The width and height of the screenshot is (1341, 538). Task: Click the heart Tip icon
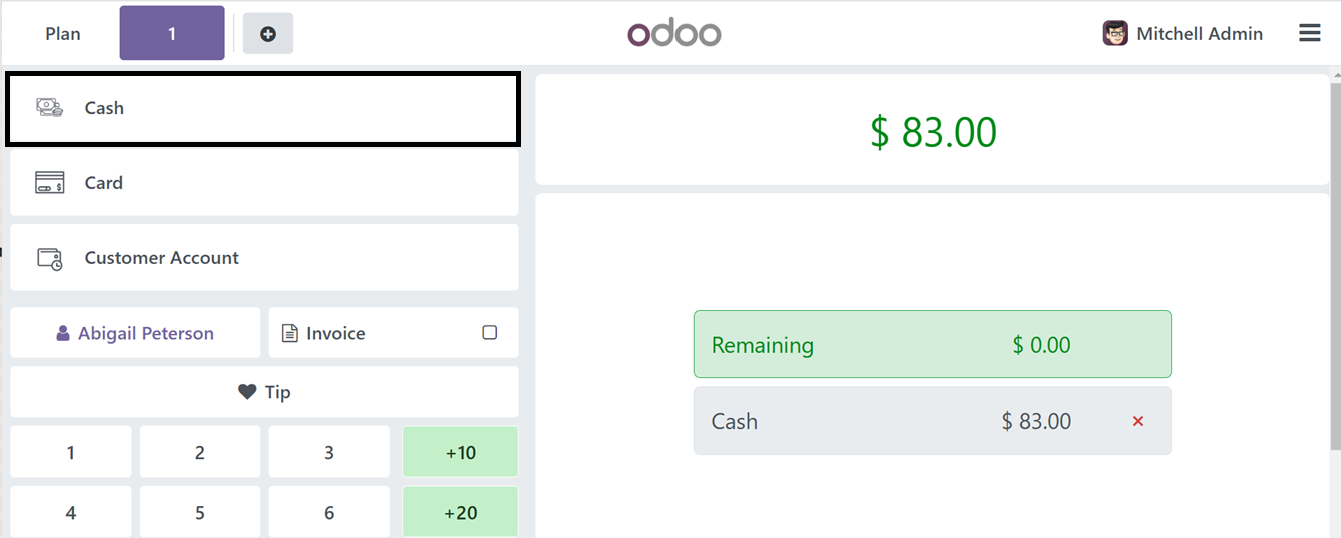coord(247,392)
